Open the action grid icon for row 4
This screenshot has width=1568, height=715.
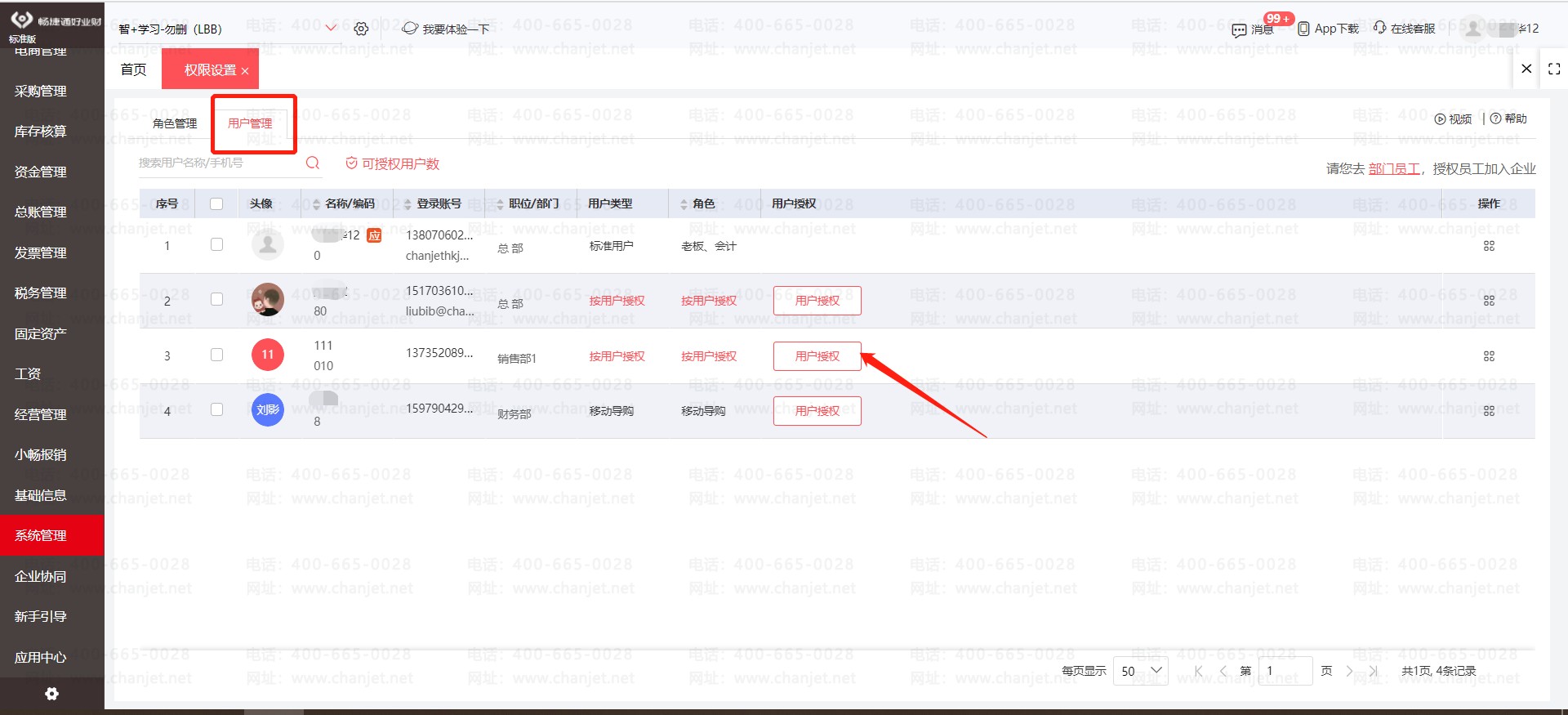(x=1489, y=411)
